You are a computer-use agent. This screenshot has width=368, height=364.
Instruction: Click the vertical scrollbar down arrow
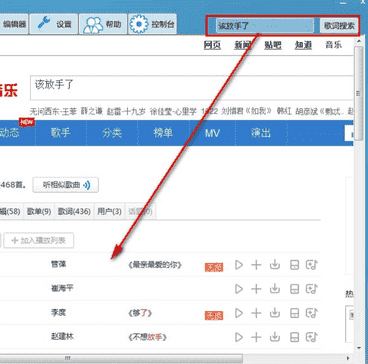pyautogui.click(x=359, y=348)
